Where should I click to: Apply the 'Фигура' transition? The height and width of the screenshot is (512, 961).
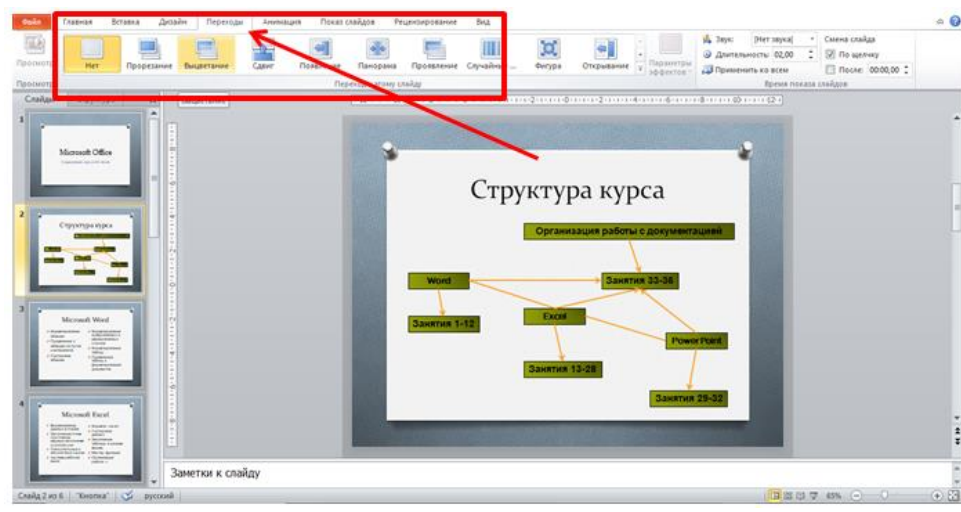coord(548,54)
